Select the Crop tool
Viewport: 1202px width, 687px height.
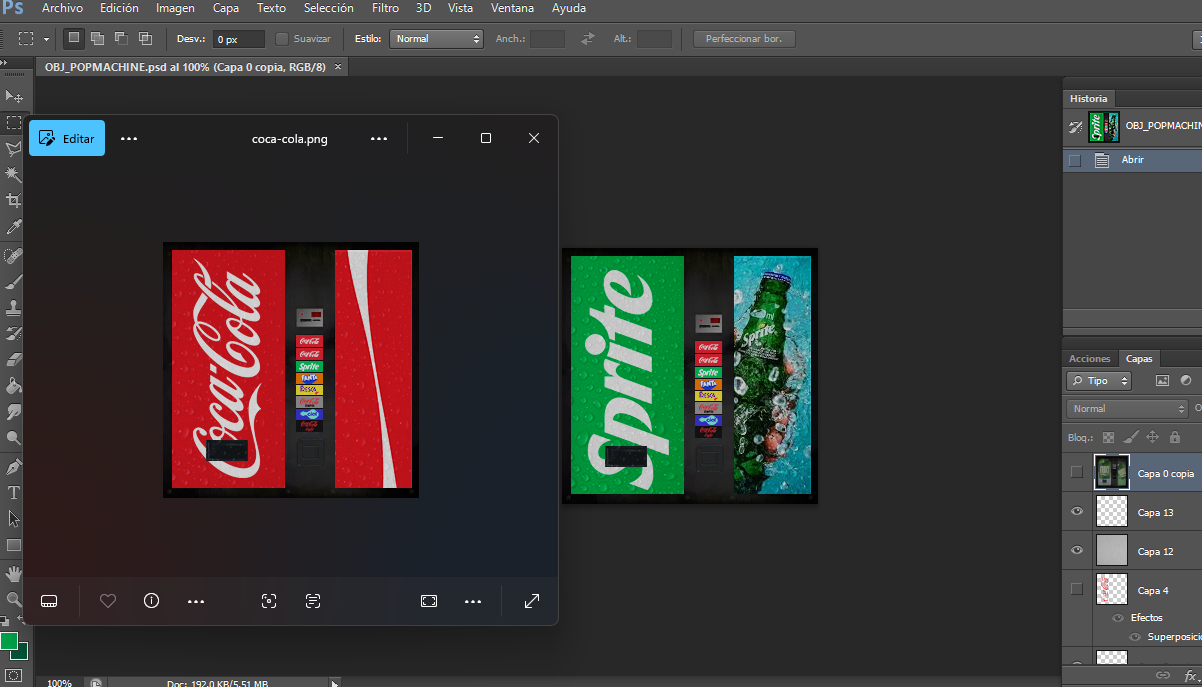pyautogui.click(x=13, y=201)
